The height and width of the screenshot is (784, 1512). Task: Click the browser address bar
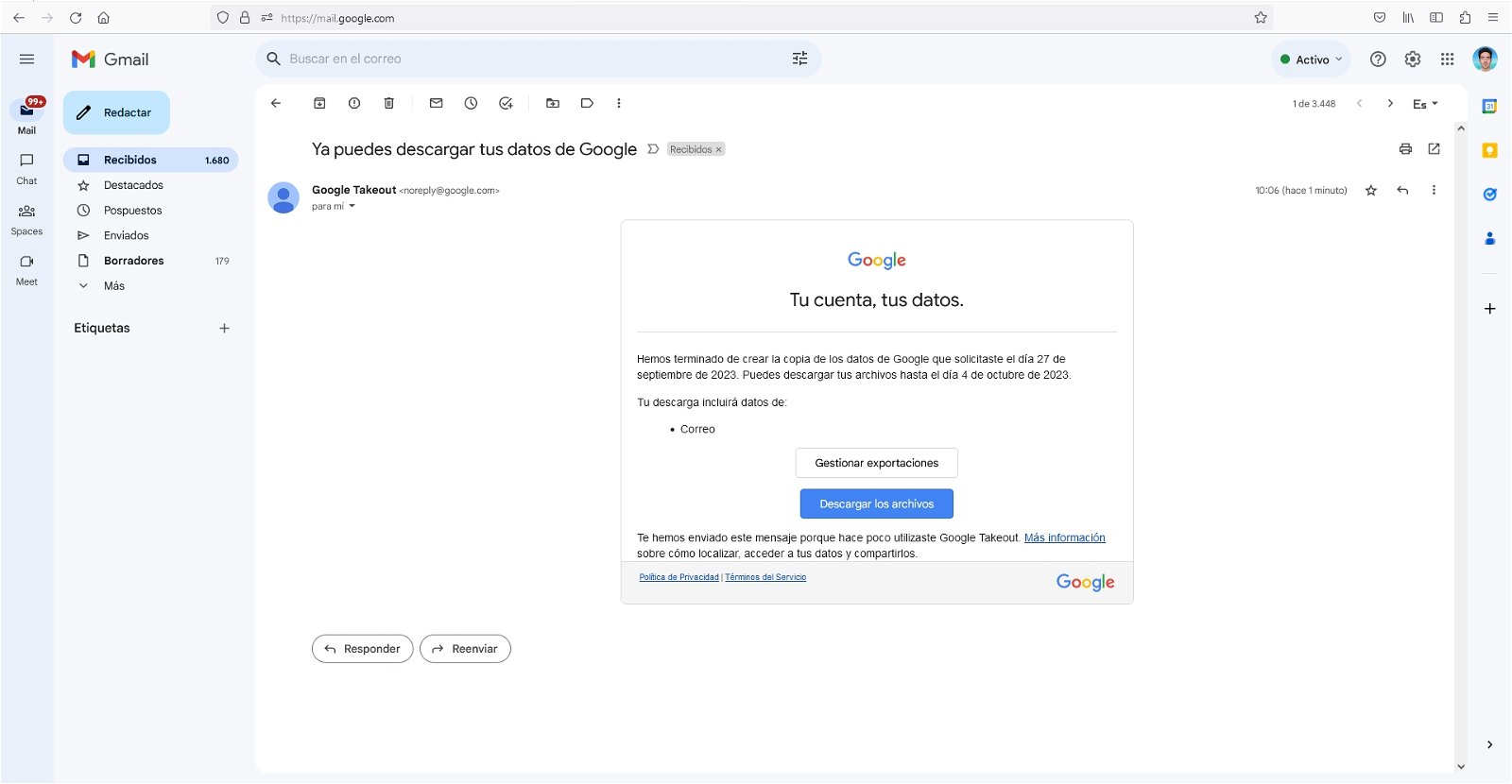pos(741,17)
